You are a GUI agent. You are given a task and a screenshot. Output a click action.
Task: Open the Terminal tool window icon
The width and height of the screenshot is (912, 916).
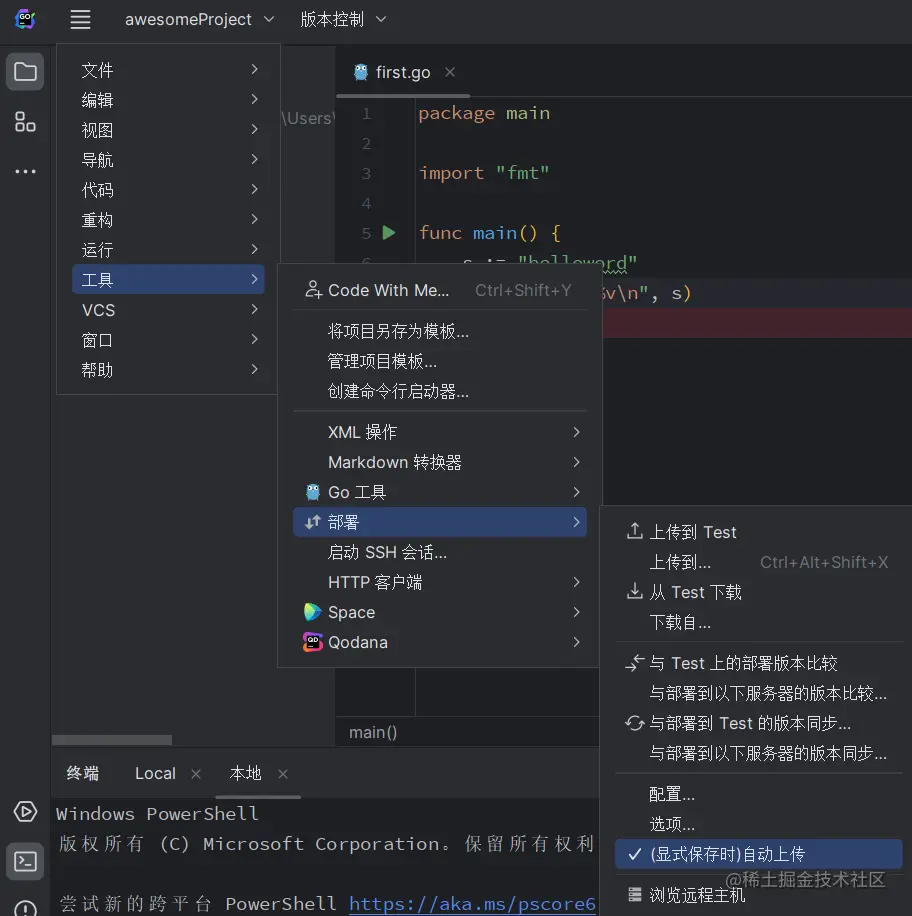click(x=25, y=861)
